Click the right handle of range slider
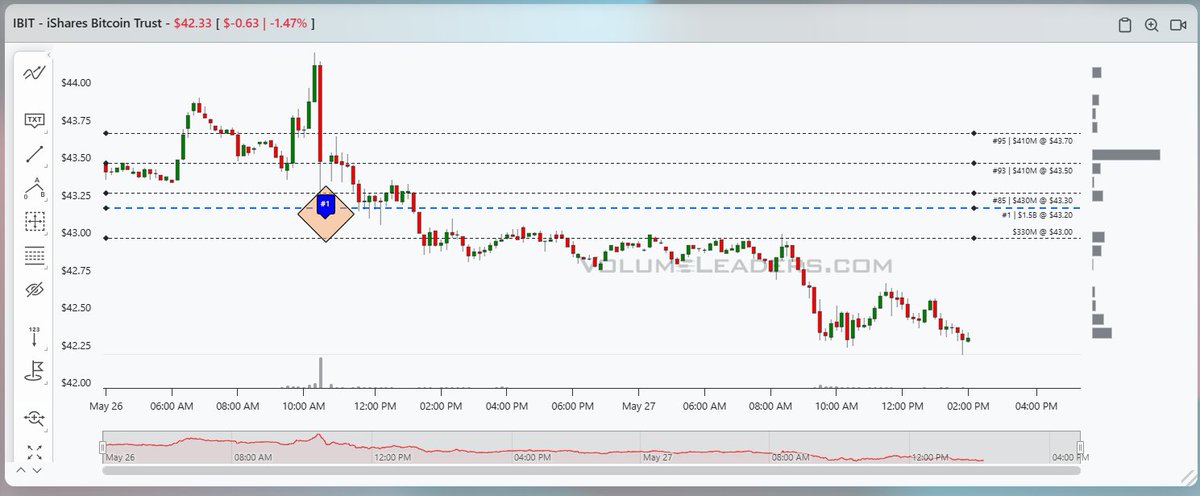 click(1080, 446)
